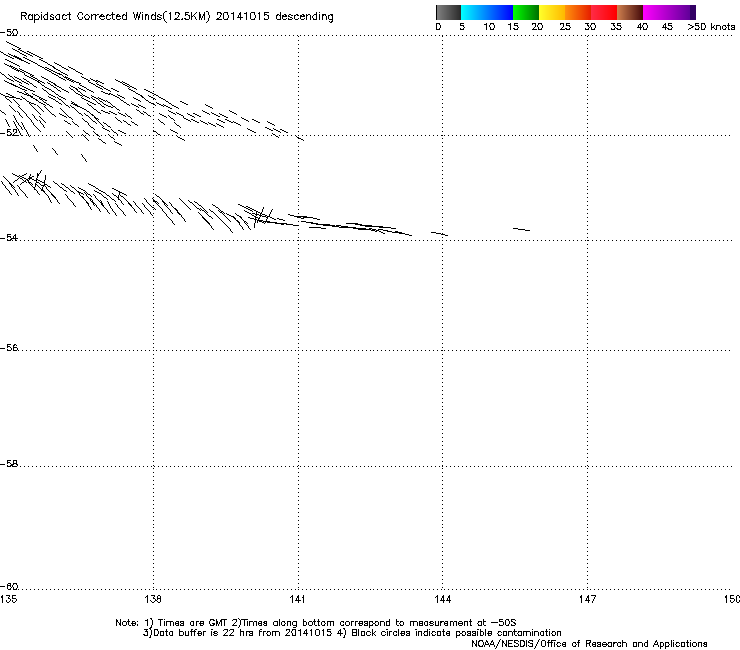Click the legend tick label '0'
Image resolution: width=740 pixels, height=650 pixels.
(x=438, y=27)
